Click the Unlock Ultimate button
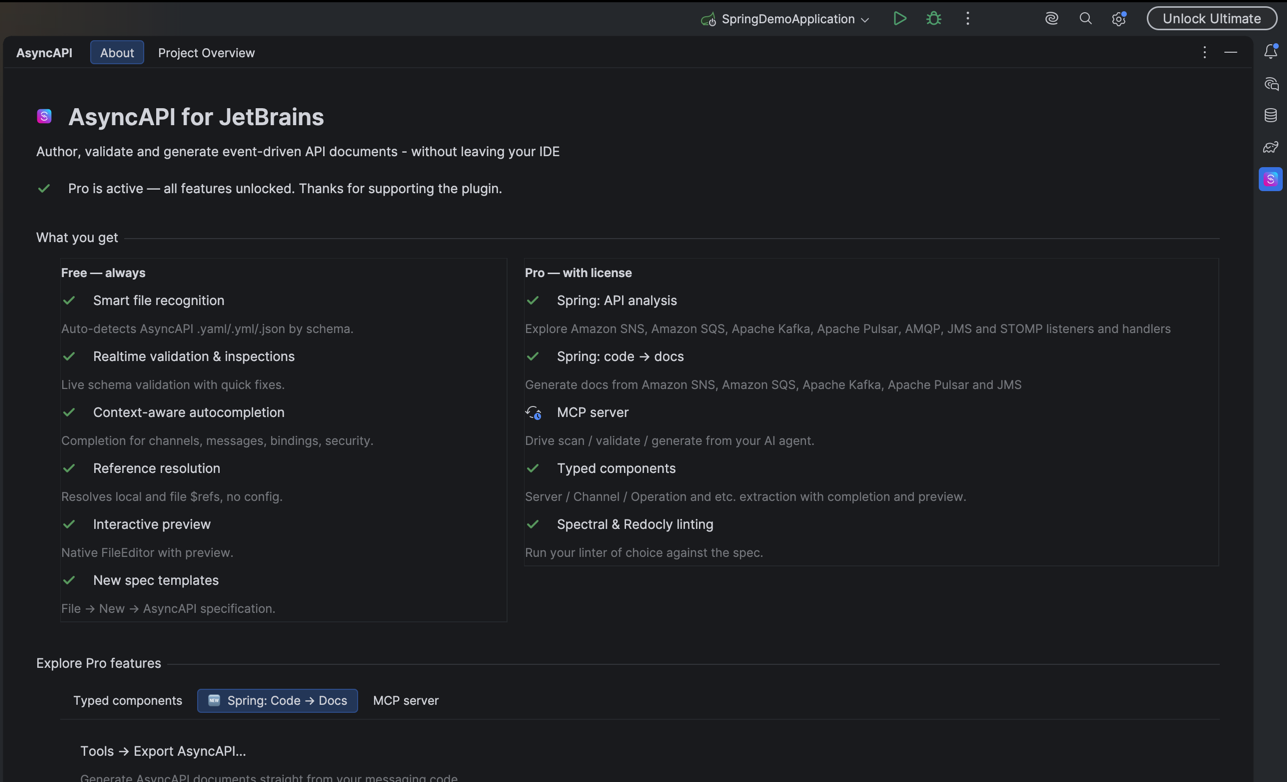The image size is (1287, 782). [x=1211, y=18]
